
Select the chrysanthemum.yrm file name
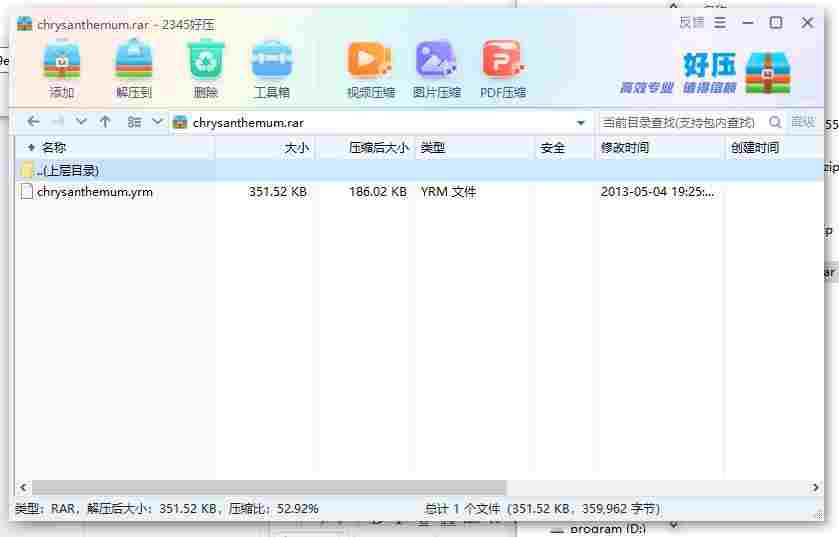[x=95, y=191]
